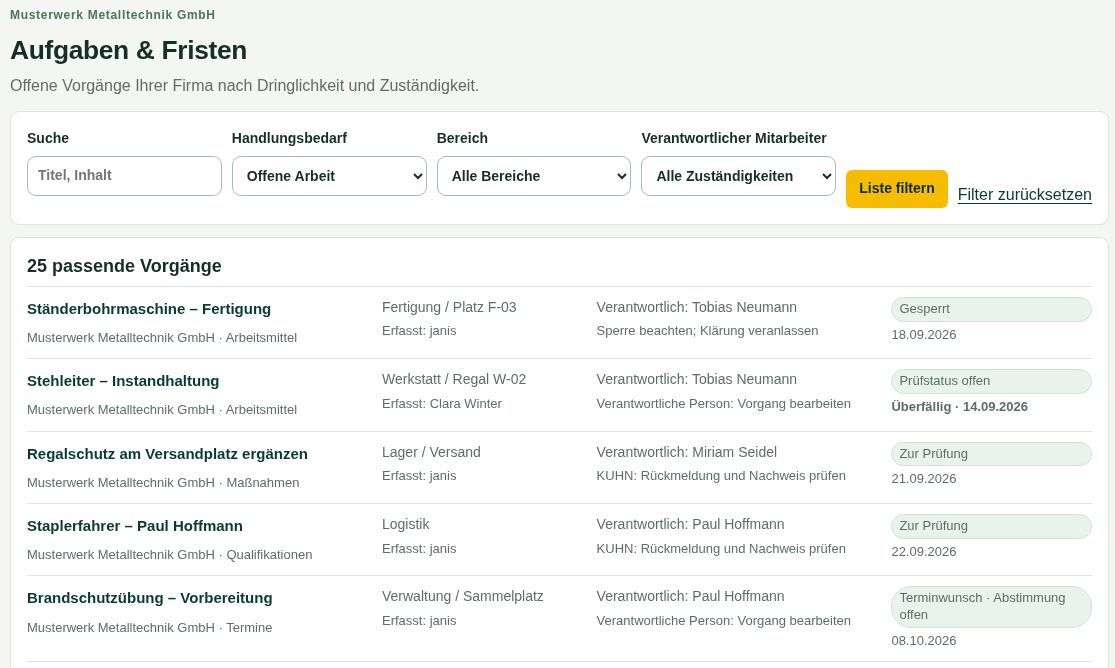Click Verantwortlich: Miriam Seidel text
1115x668 pixels.
coord(686,452)
